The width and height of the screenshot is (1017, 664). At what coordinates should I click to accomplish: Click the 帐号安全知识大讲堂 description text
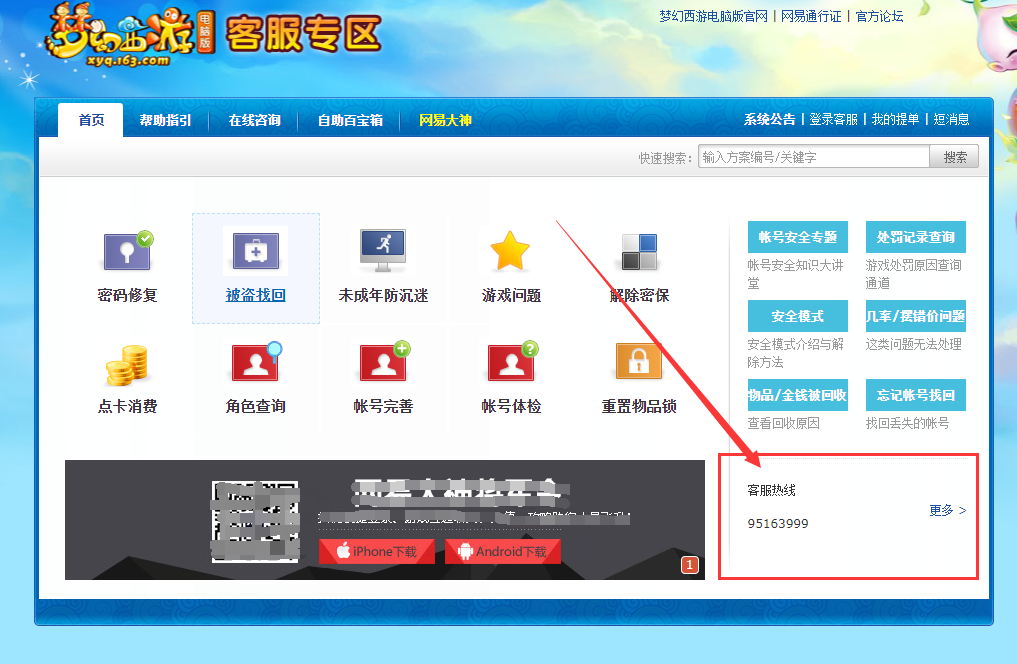[796, 274]
